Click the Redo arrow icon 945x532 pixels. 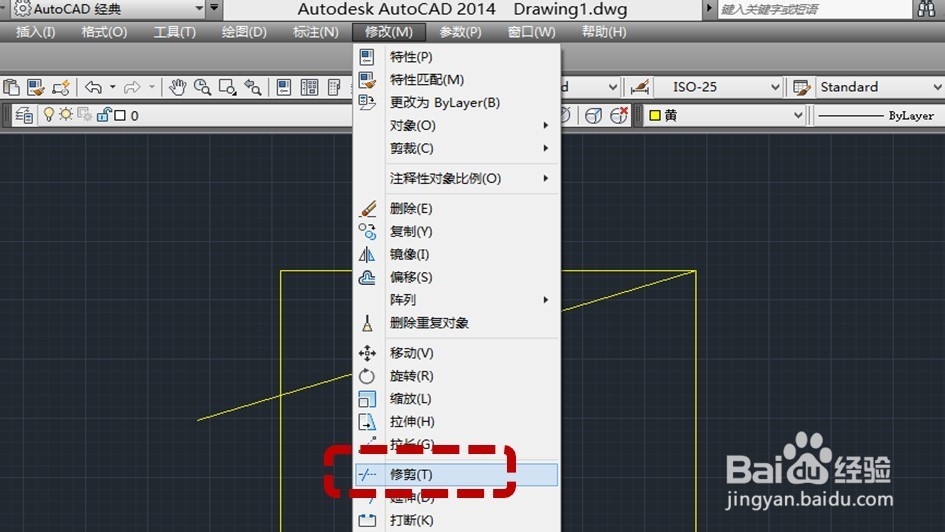(132, 87)
